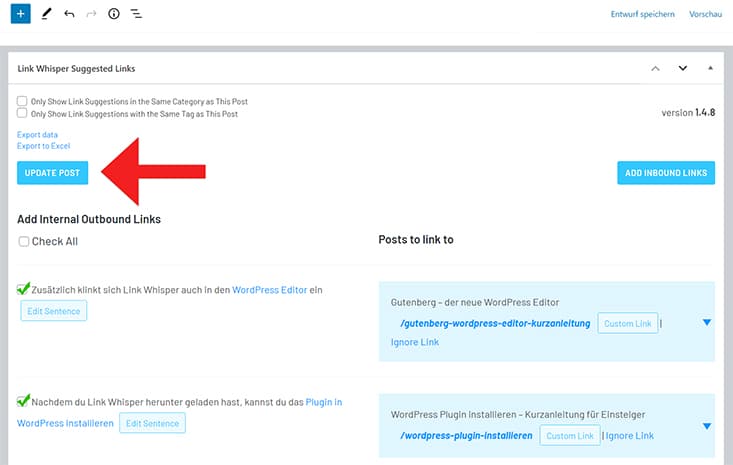The height and width of the screenshot is (465, 733).
Task: Click Custom Link for WordPress Plugin installieren
Action: coord(570,436)
